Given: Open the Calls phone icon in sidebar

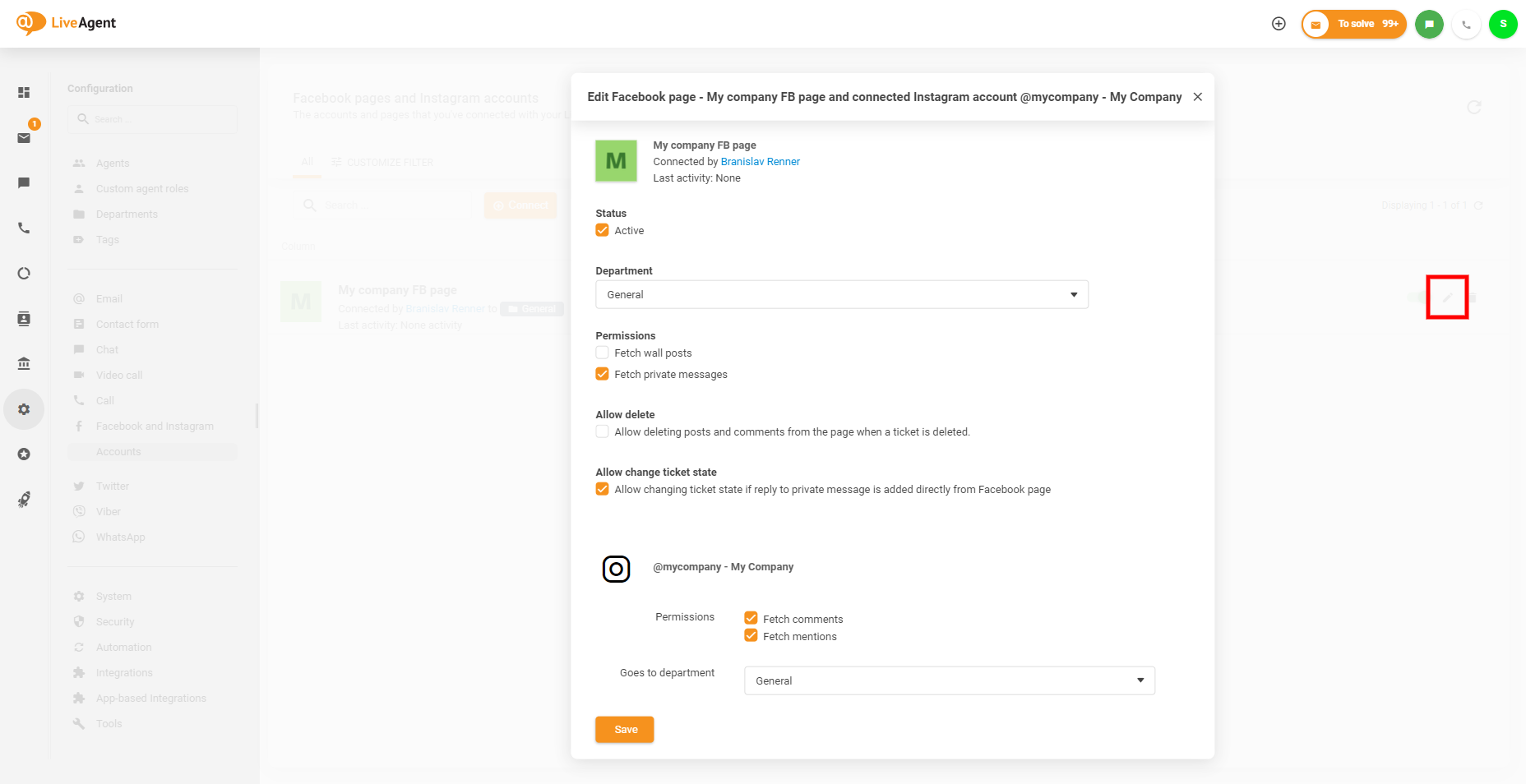Looking at the screenshot, I should point(24,228).
